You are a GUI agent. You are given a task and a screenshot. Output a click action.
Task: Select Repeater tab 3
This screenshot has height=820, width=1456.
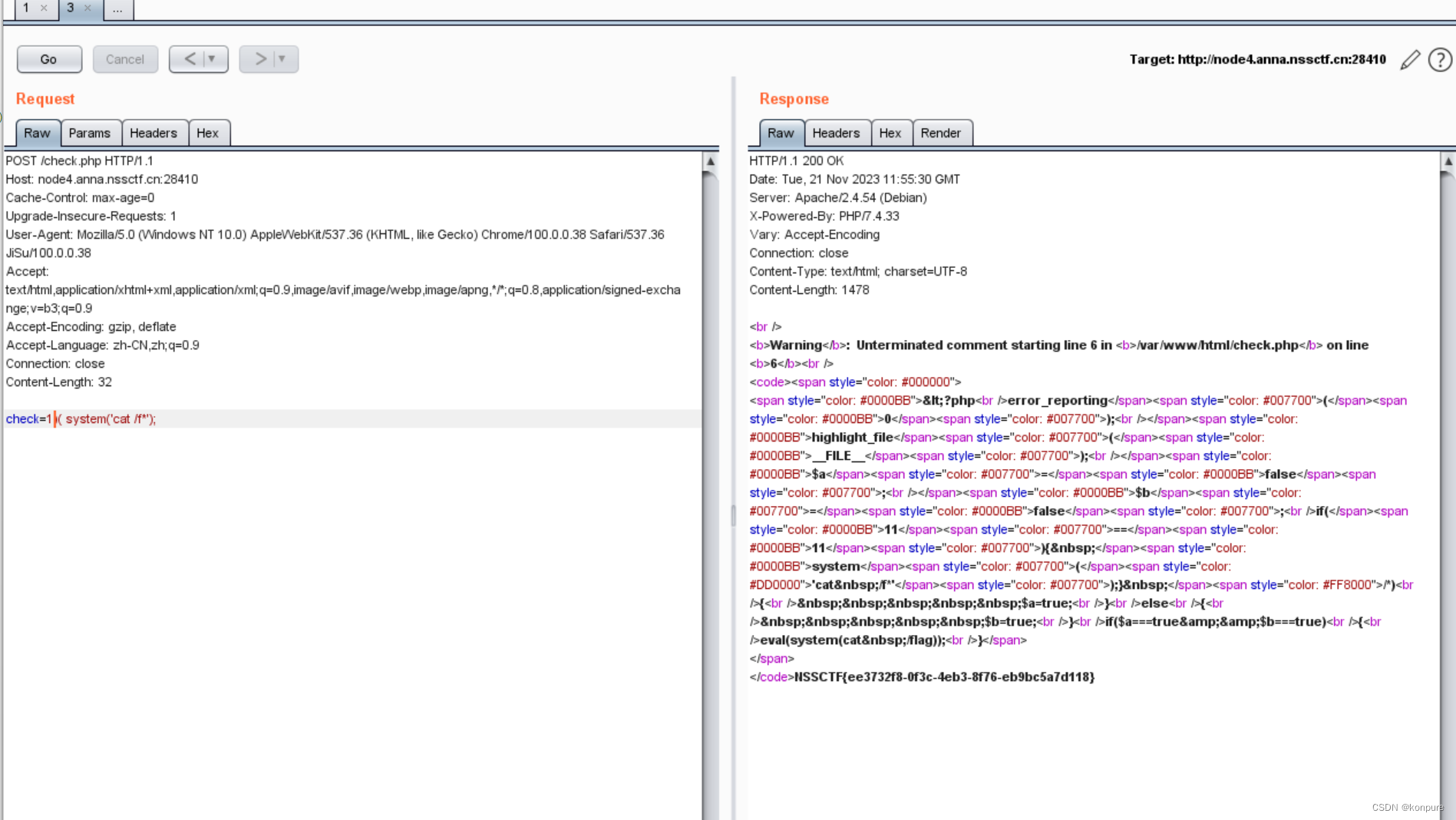tap(70, 8)
